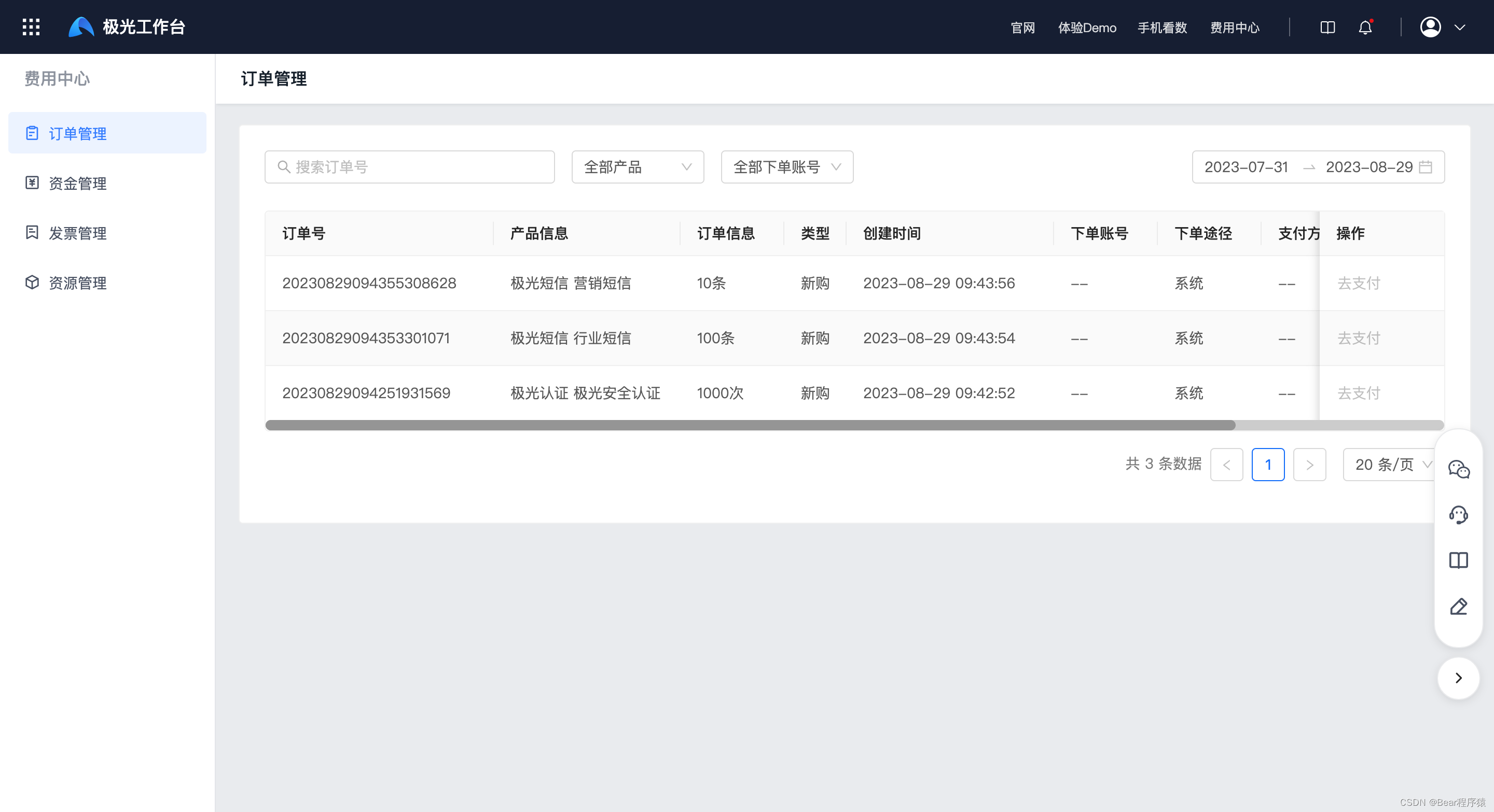
Task: Expand the 全部下单账号 dropdown
Action: 786,167
